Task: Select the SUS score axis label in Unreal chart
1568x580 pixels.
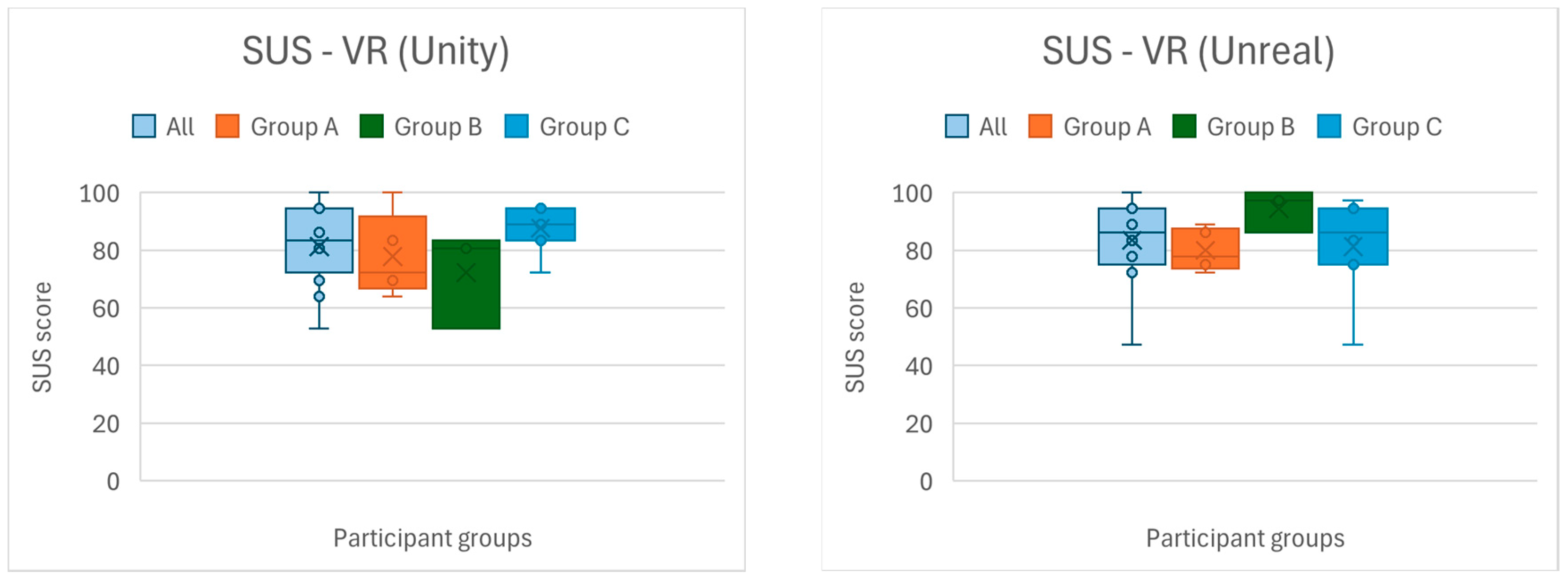Action: (x=854, y=337)
